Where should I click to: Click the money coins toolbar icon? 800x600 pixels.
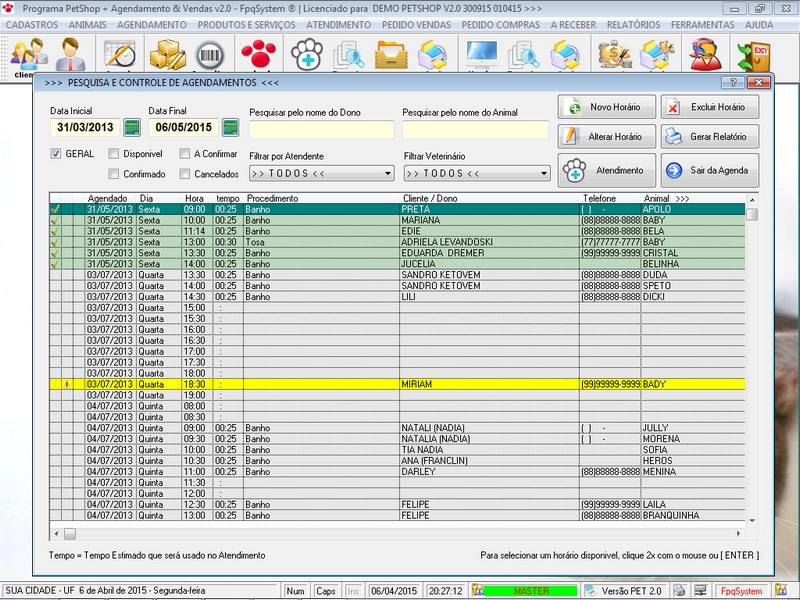tap(615, 54)
